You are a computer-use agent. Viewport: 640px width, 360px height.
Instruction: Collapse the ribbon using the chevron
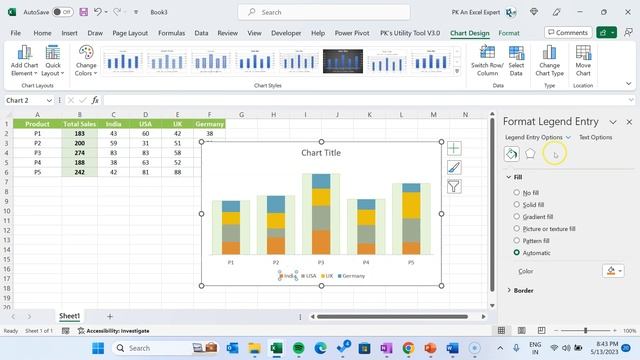628,83
